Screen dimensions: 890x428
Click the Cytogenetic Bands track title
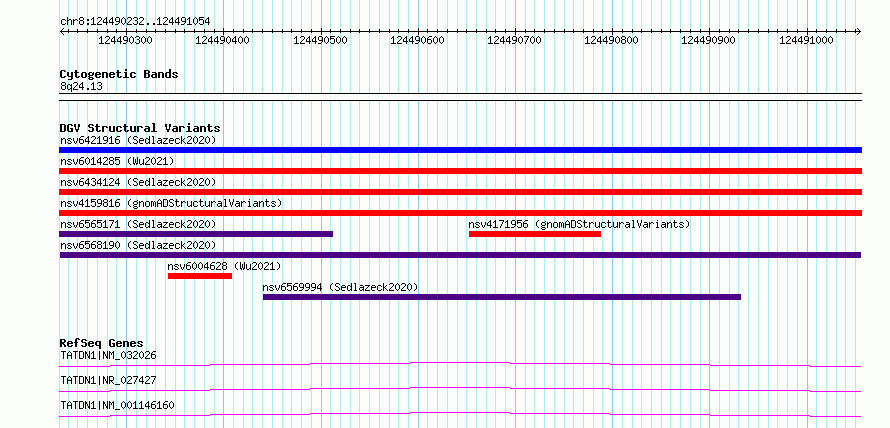(119, 74)
